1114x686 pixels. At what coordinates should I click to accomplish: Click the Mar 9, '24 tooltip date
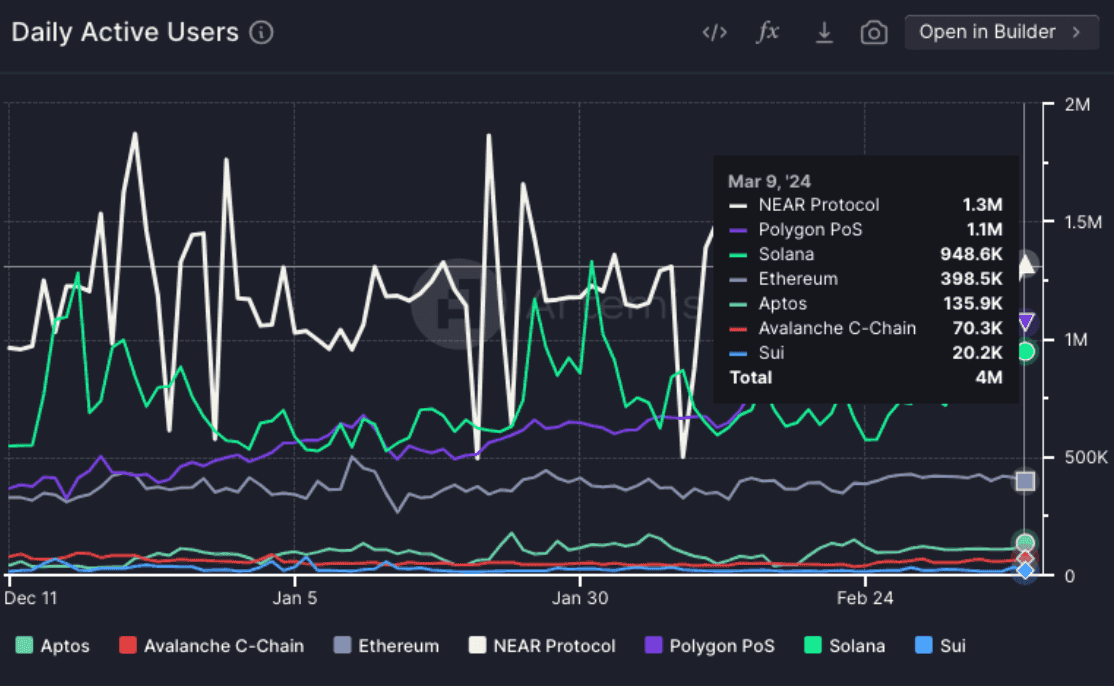[769, 181]
